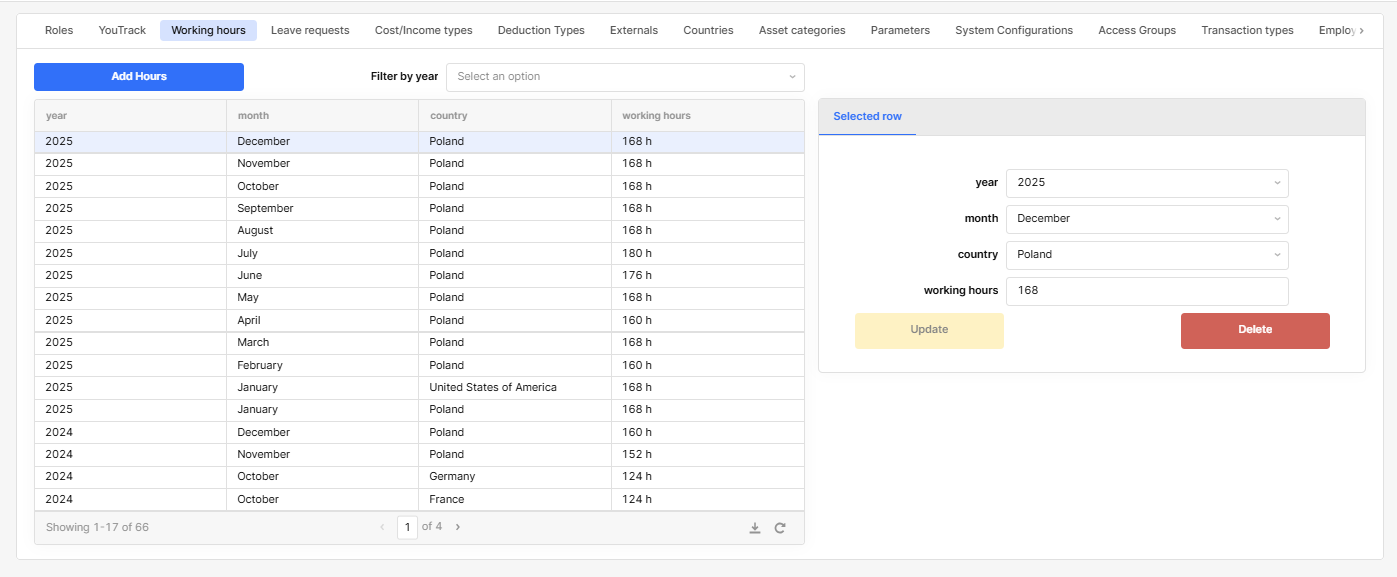This screenshot has height=577, width=1397.
Task: Expand the month dropdown showing December
Action: click(1146, 219)
